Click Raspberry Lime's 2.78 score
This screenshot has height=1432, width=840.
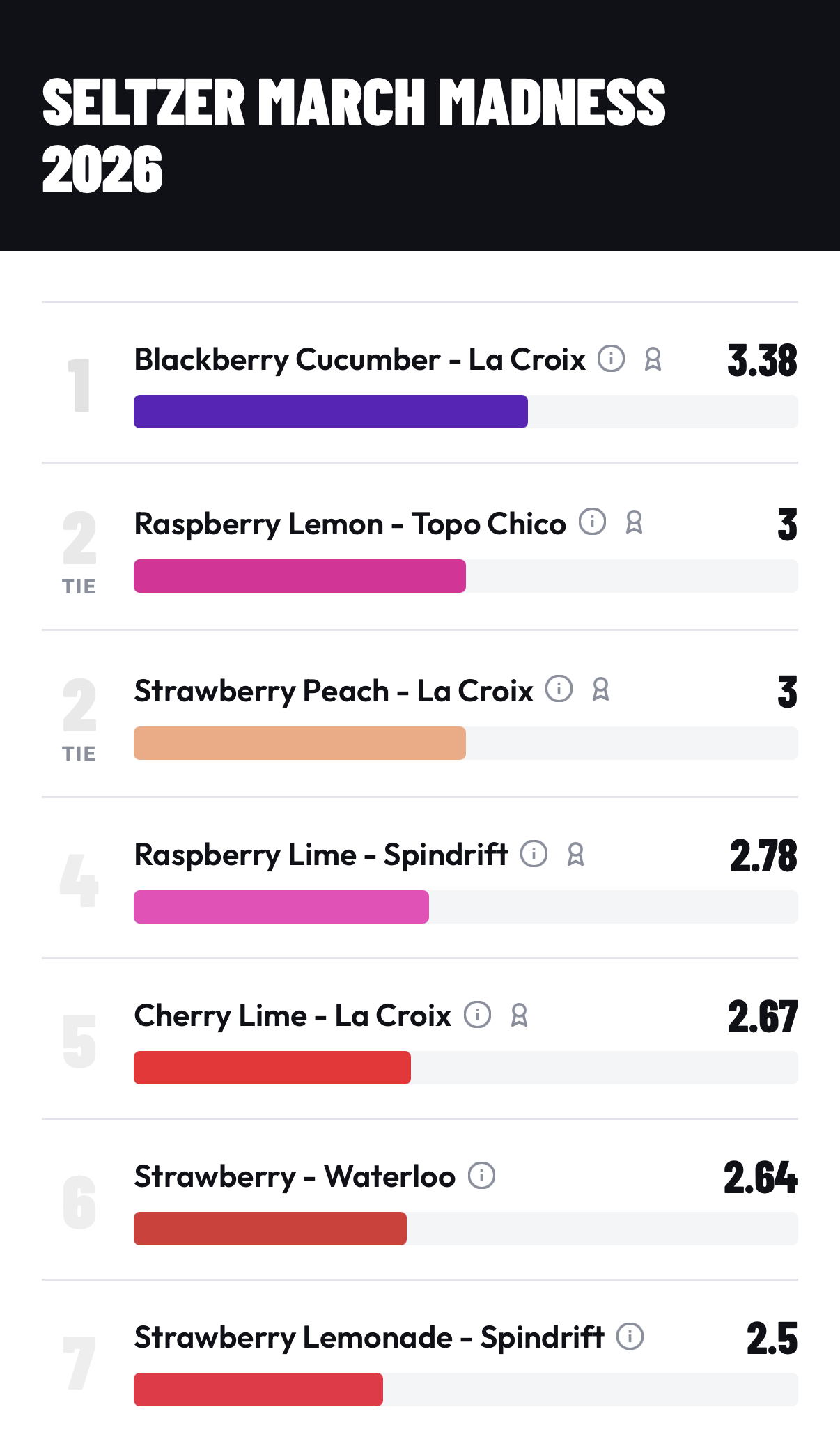click(x=763, y=856)
